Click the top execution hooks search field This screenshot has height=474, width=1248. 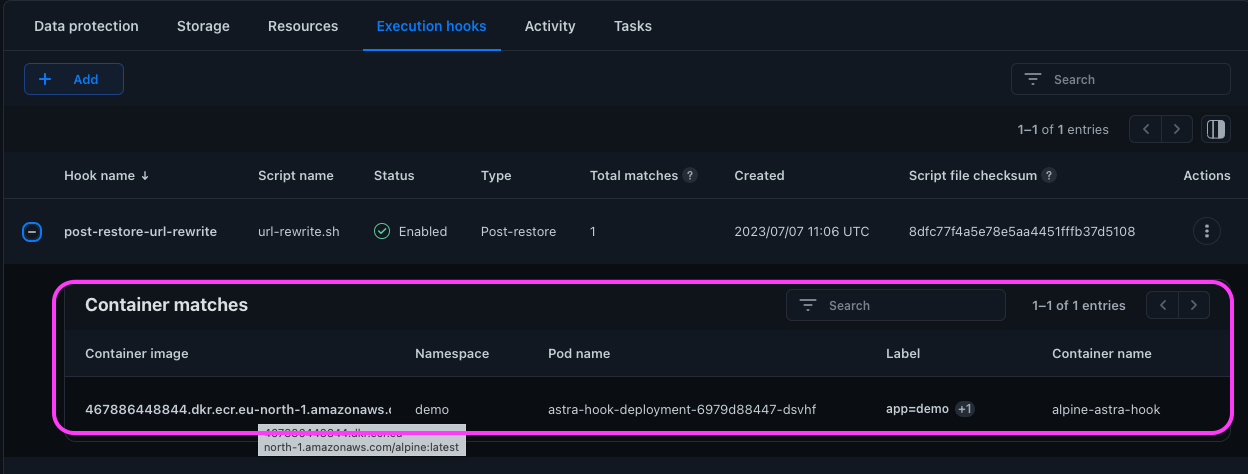1135,79
